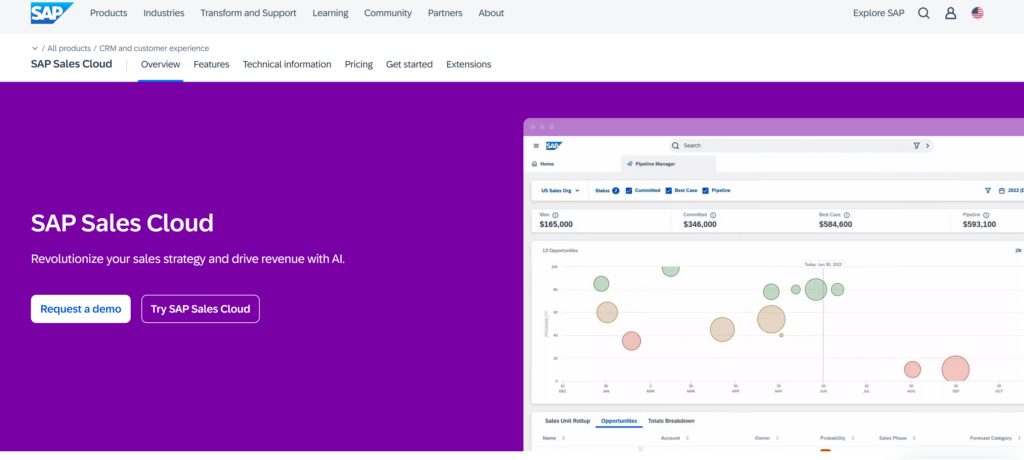Click the SAP logo in the header

(x=52, y=12)
